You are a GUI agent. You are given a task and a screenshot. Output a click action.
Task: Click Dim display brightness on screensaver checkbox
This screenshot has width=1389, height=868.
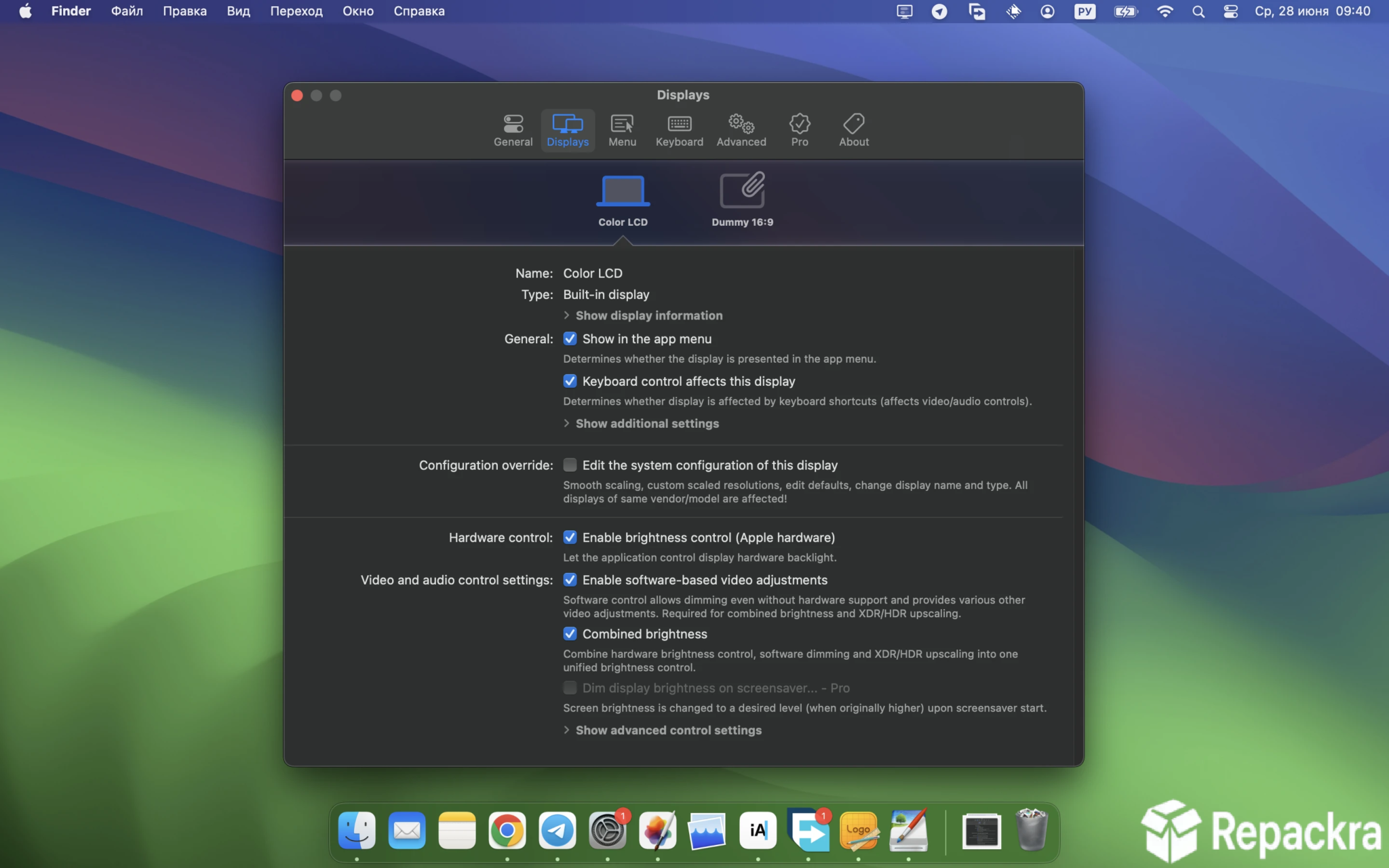tap(570, 688)
